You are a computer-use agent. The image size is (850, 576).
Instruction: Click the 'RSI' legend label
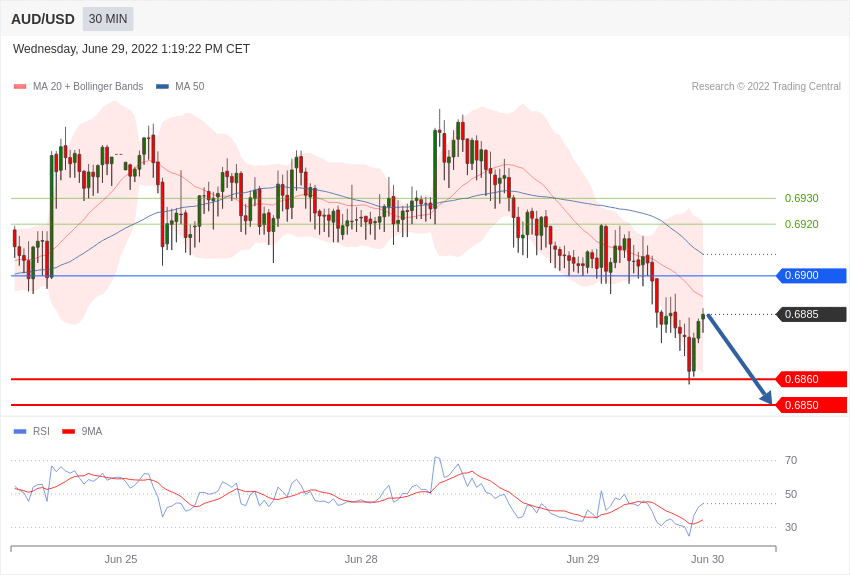coord(41,431)
